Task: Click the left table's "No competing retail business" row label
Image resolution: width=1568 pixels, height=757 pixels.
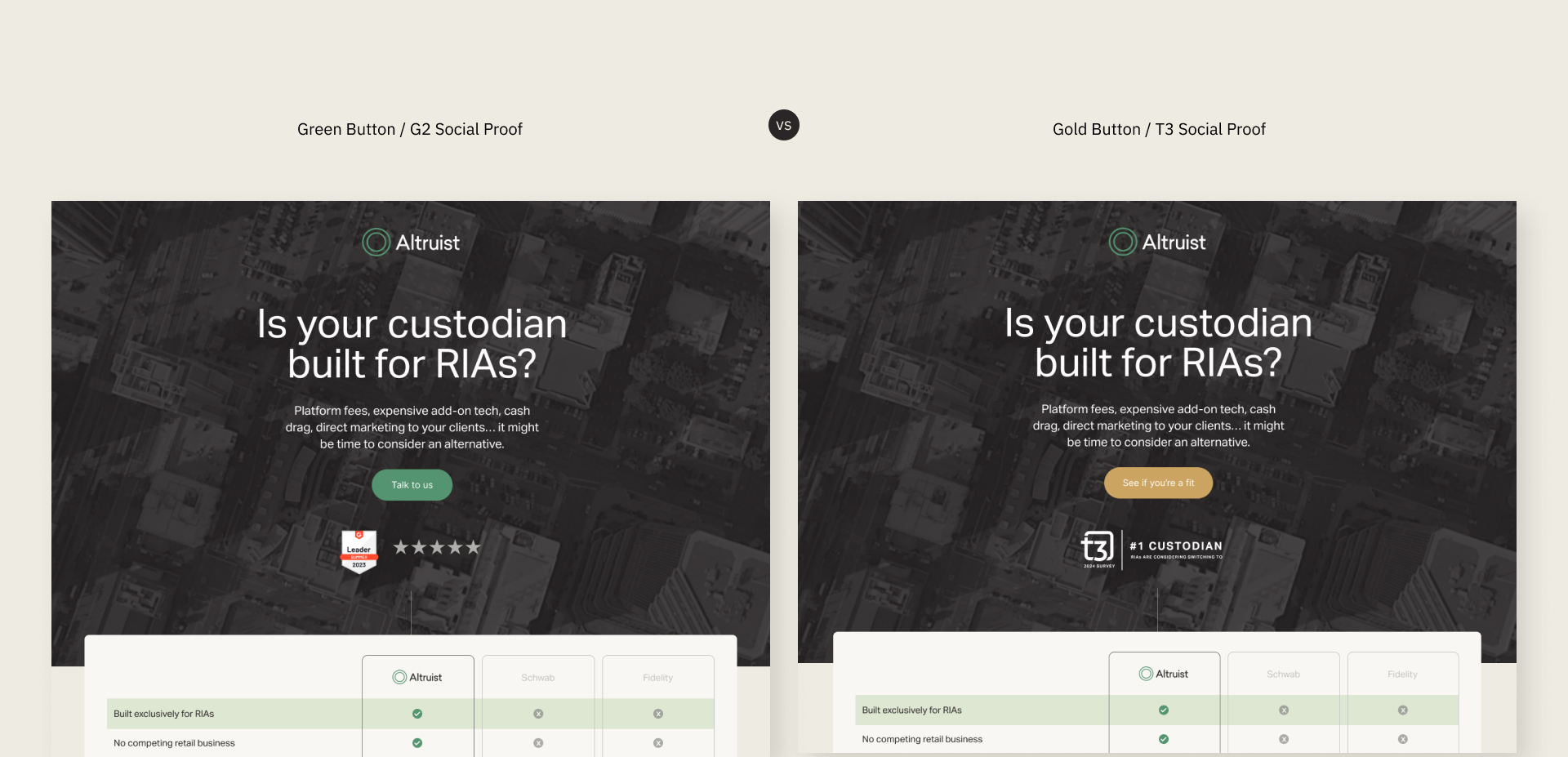Action: click(174, 743)
